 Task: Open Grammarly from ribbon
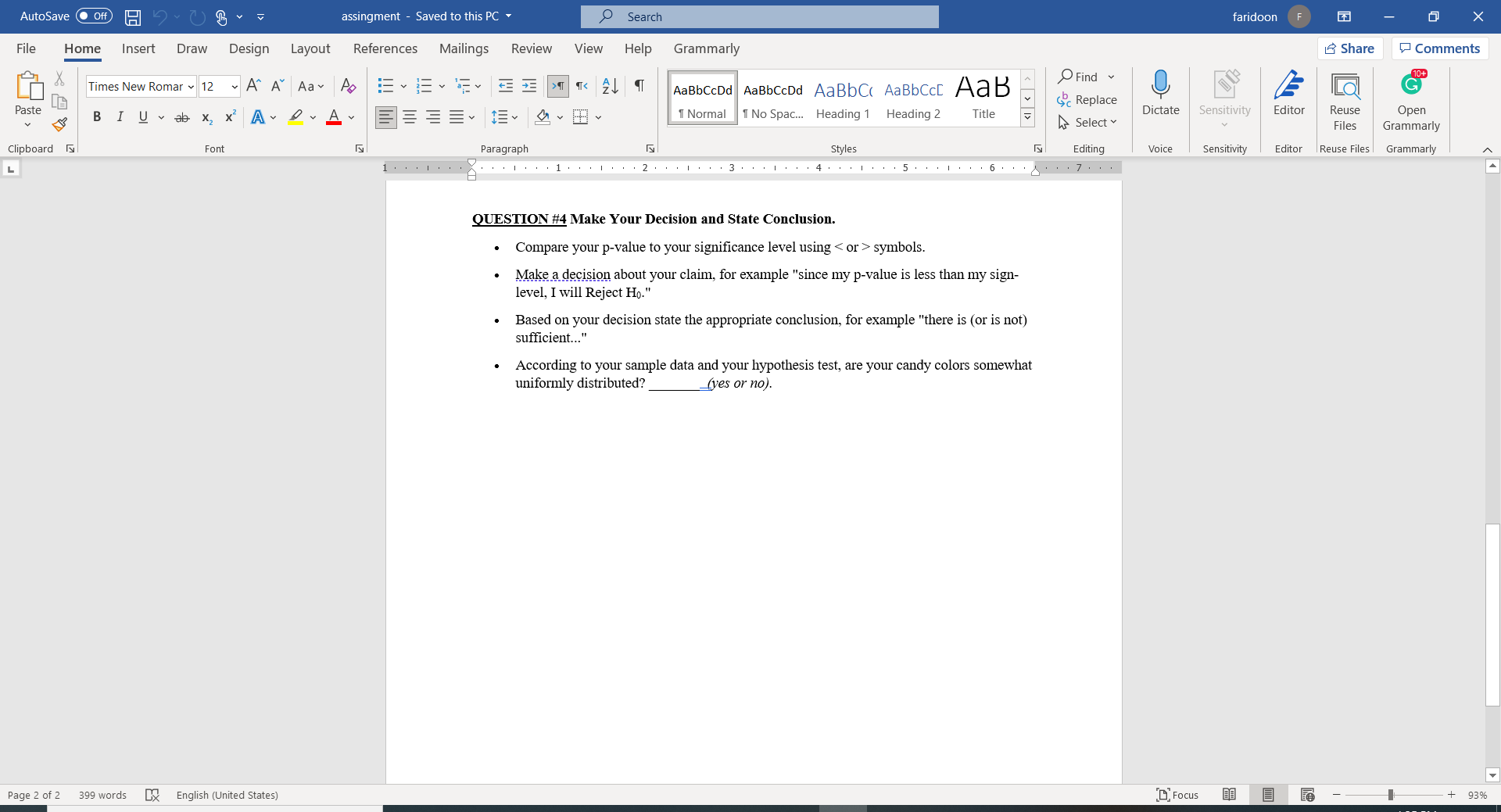pos(1411,100)
